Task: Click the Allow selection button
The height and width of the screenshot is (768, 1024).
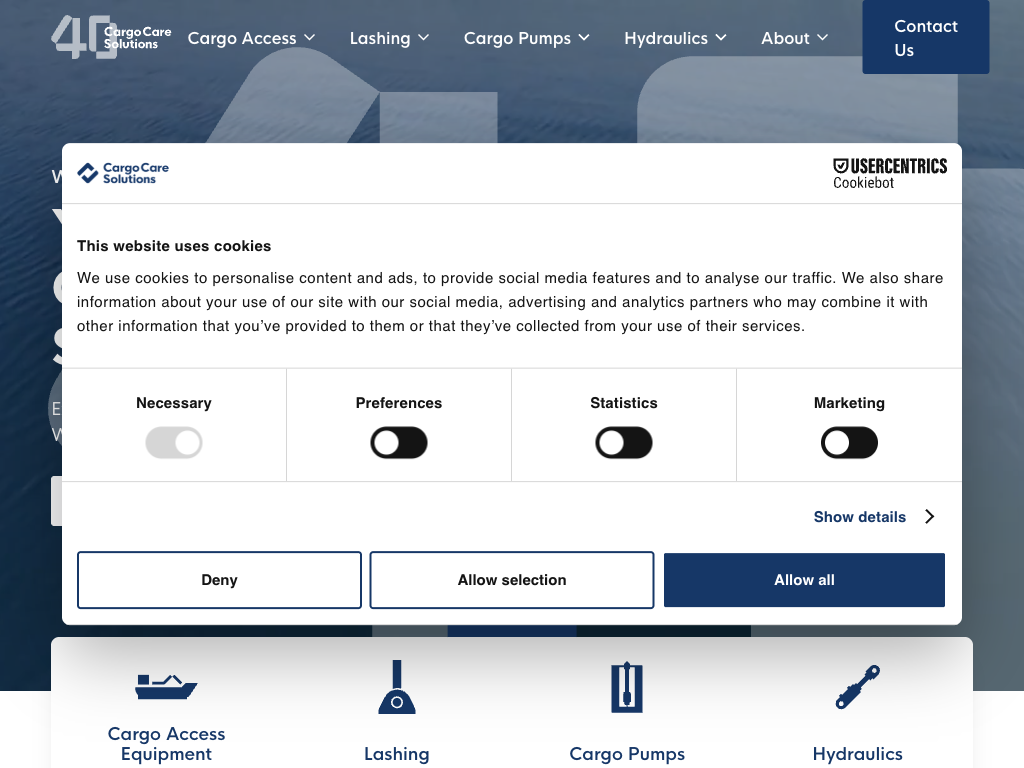Action: coord(512,580)
